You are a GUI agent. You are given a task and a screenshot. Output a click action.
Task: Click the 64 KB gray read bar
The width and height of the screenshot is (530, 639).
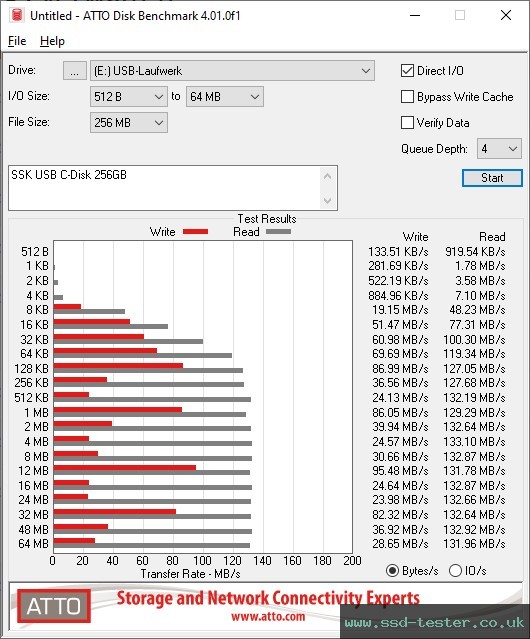point(143,355)
